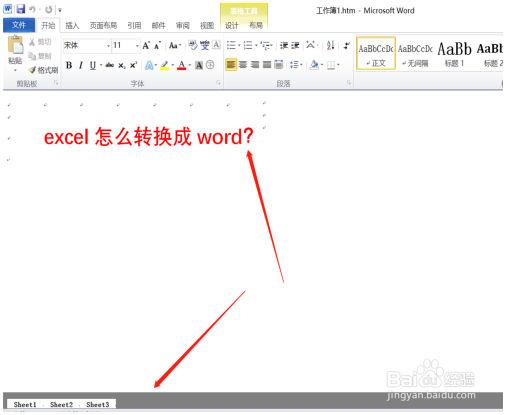Click the Decrease Indent icon
Viewport: 506px width, 415px height.
click(x=284, y=45)
